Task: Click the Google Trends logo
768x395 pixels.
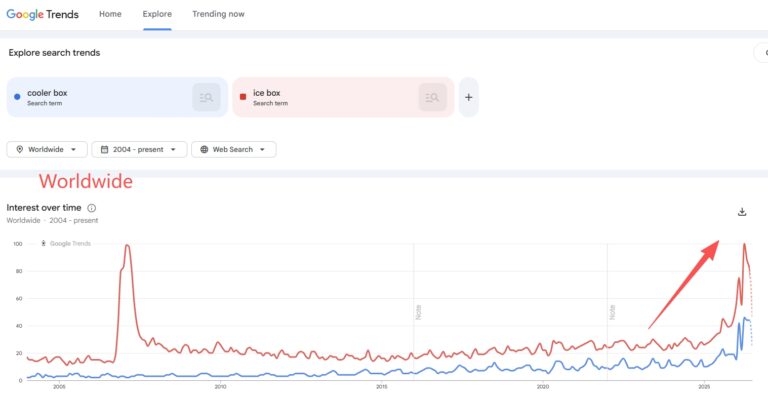Action: click(42, 14)
